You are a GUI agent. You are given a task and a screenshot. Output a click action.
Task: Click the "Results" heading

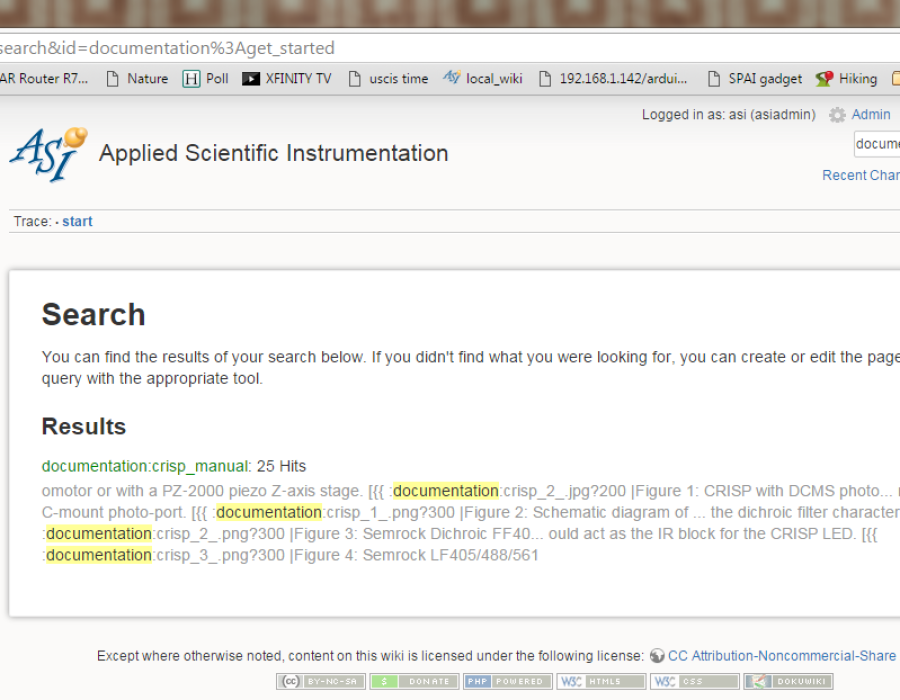click(x=84, y=426)
